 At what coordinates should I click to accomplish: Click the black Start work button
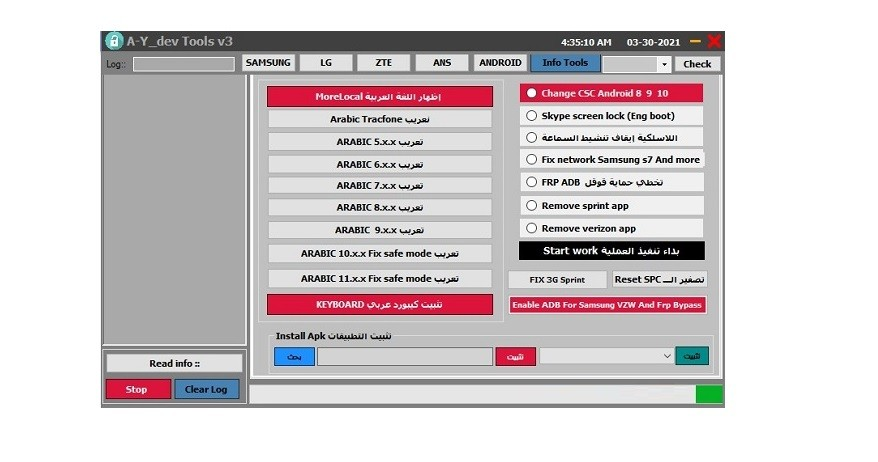click(611, 251)
